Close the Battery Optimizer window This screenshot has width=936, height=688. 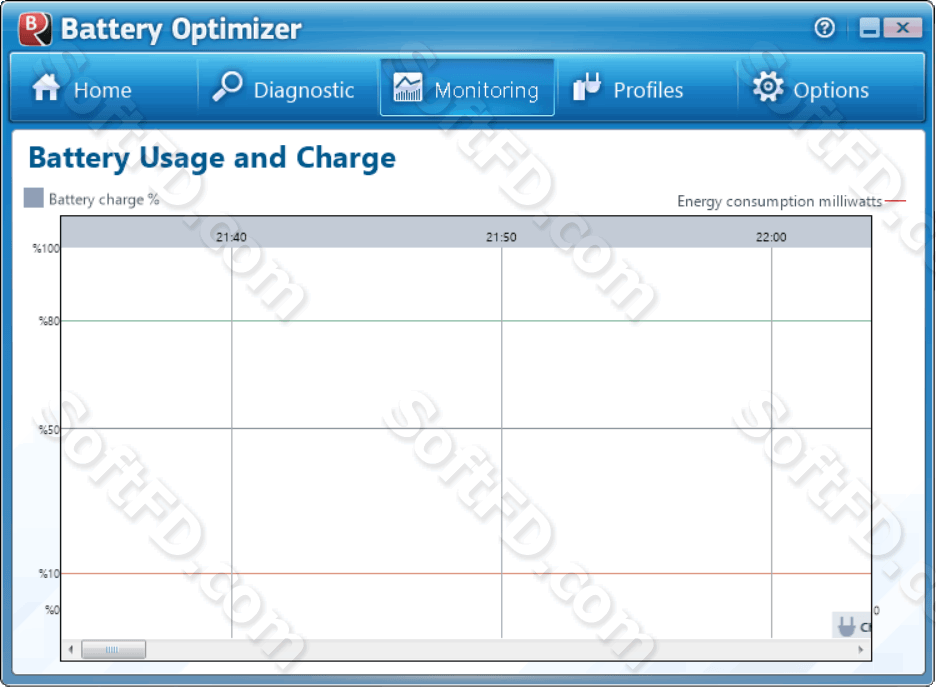[x=903, y=27]
